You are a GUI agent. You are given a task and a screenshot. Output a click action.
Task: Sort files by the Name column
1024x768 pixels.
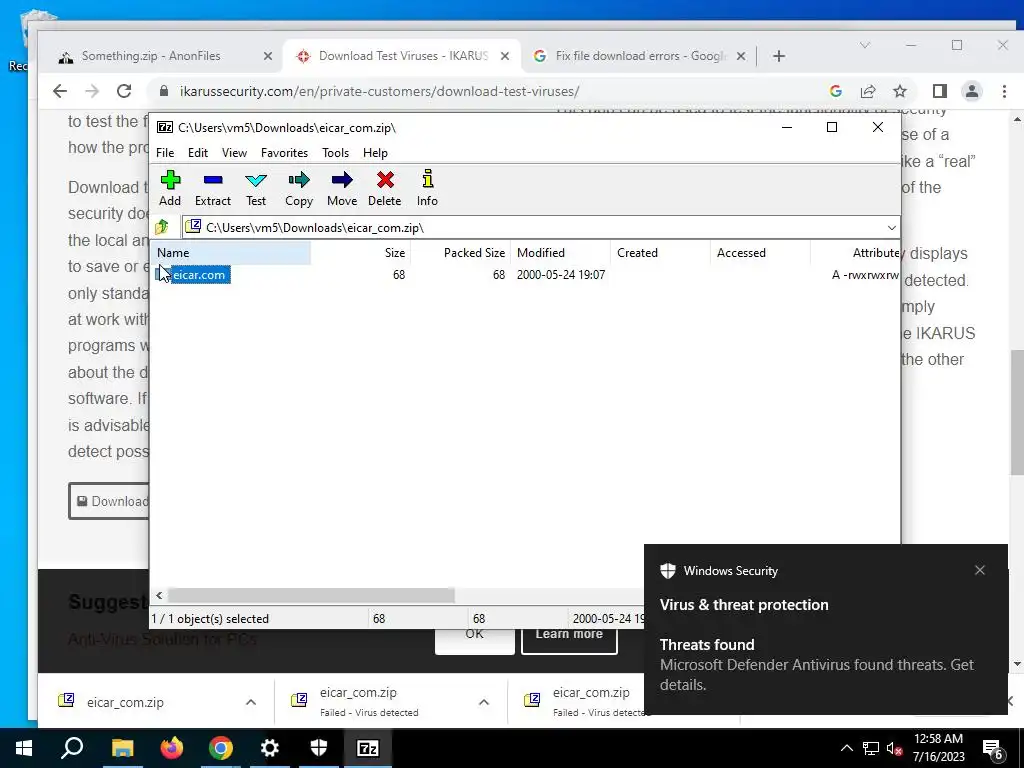(231, 253)
